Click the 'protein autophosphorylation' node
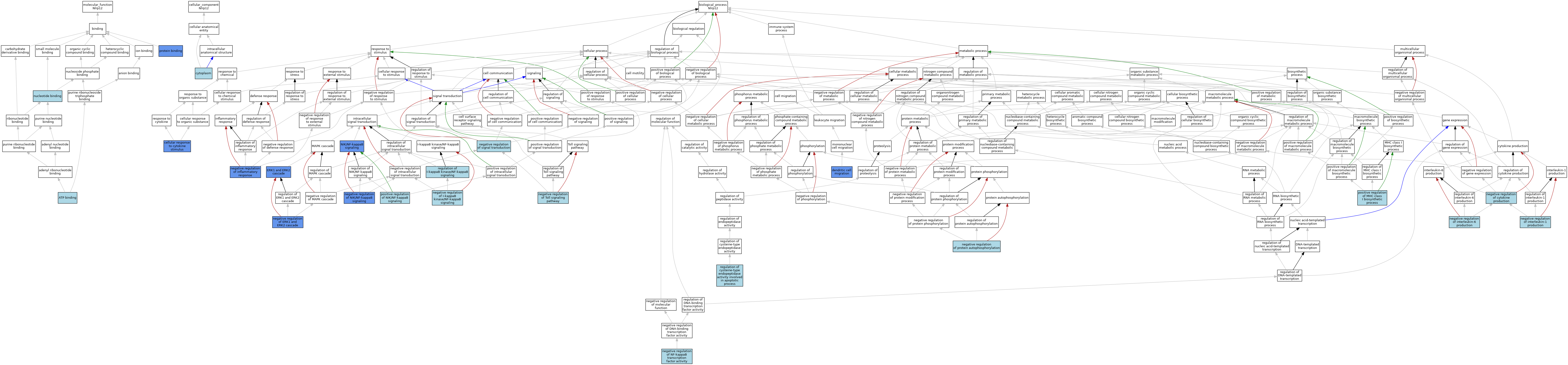This screenshot has width=1568, height=365. (1007, 197)
